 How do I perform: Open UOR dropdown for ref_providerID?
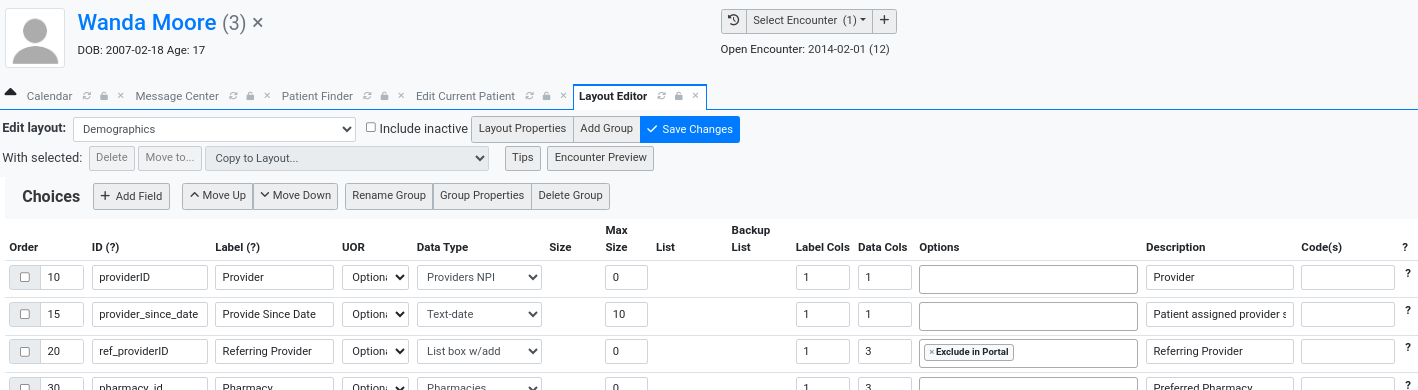(x=375, y=352)
